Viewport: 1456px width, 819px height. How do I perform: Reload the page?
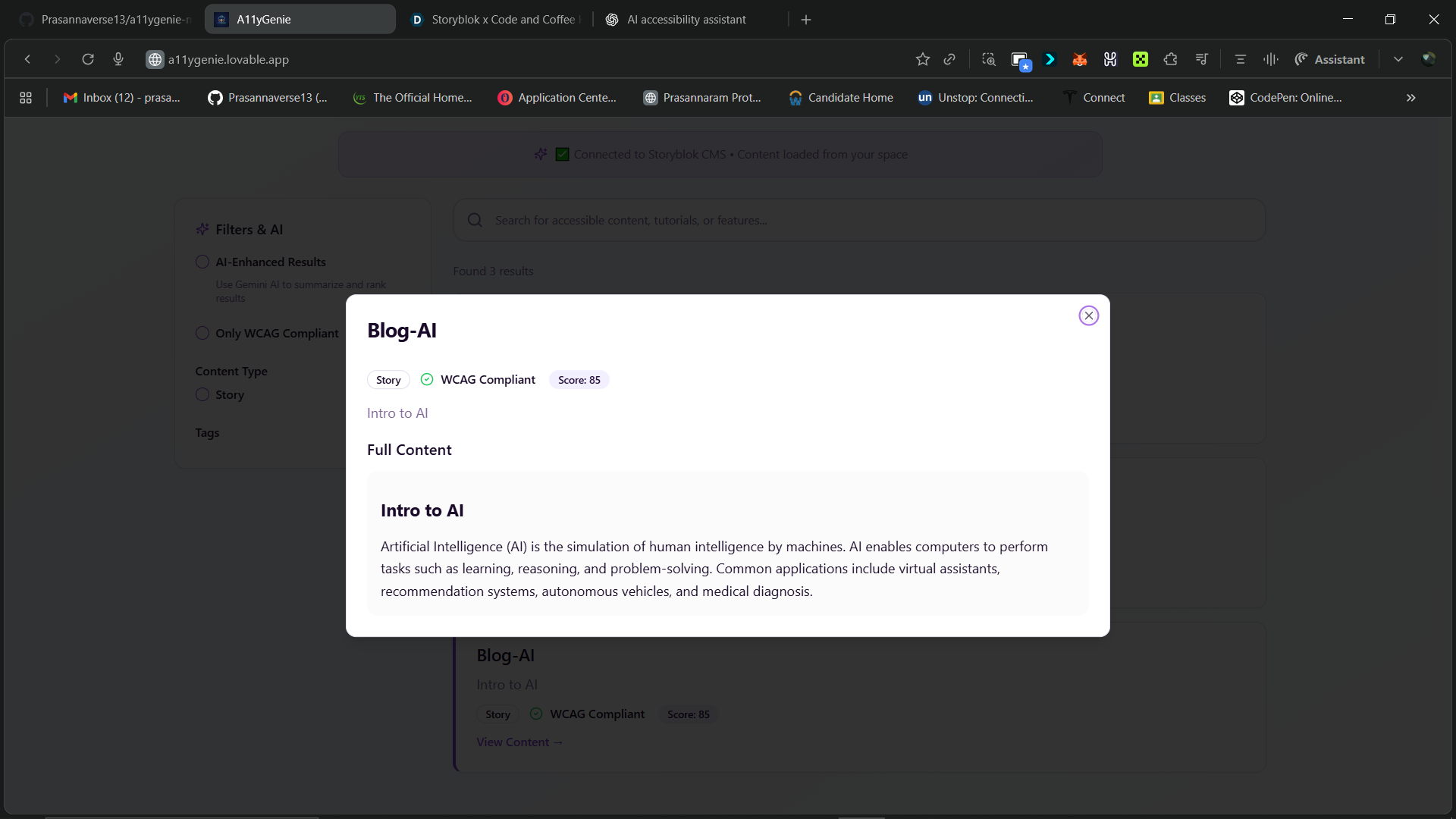click(88, 59)
